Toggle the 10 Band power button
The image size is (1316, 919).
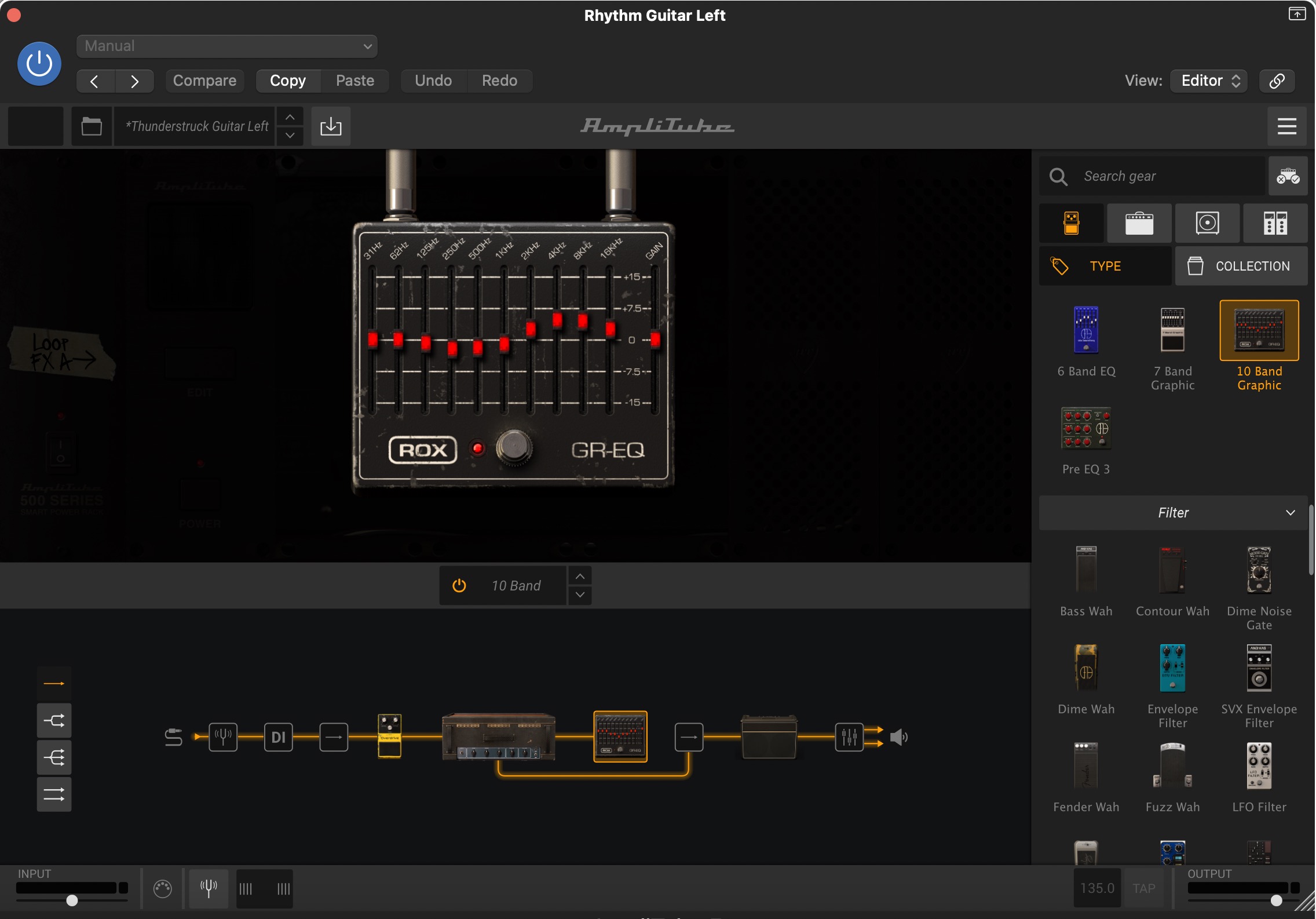(x=459, y=586)
